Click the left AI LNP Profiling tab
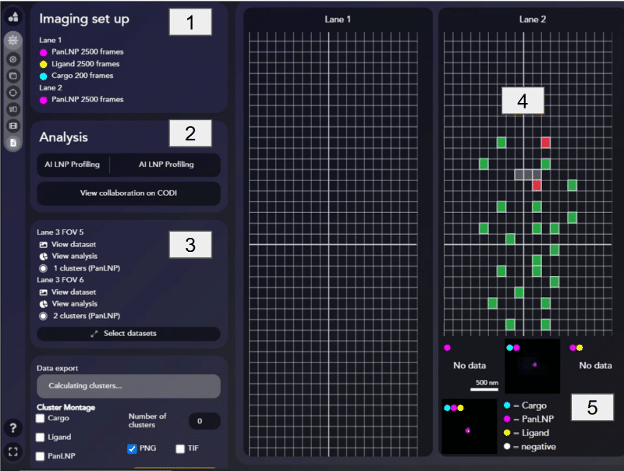The height and width of the screenshot is (471, 624). (x=72, y=164)
